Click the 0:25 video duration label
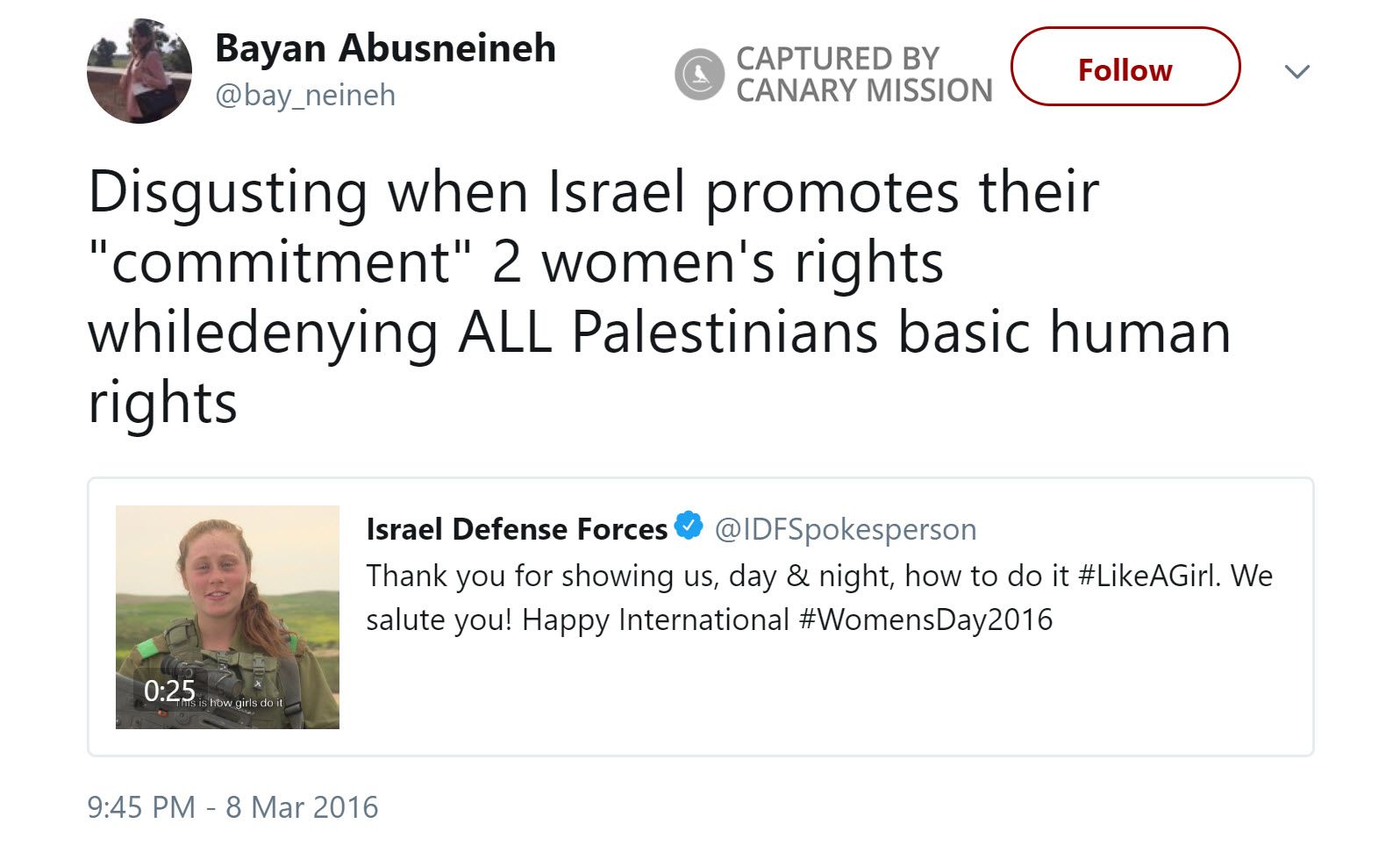1400x845 pixels. (169, 691)
